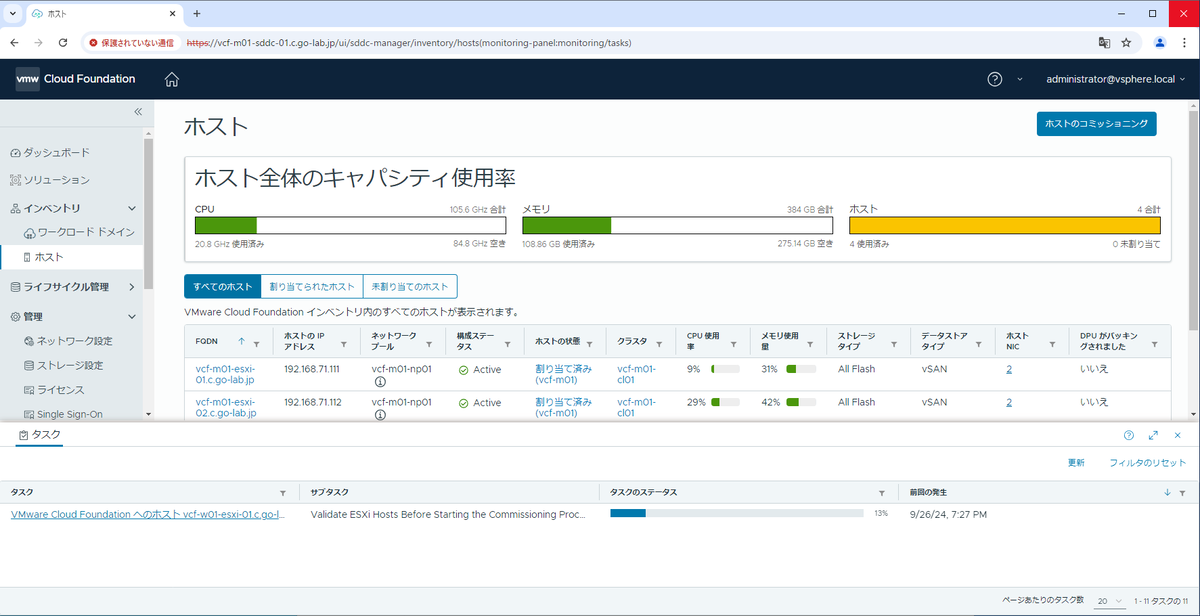Open the VMware Cloud Foundation home icon
Screen dimensions: 1200x616
[x=171, y=79]
